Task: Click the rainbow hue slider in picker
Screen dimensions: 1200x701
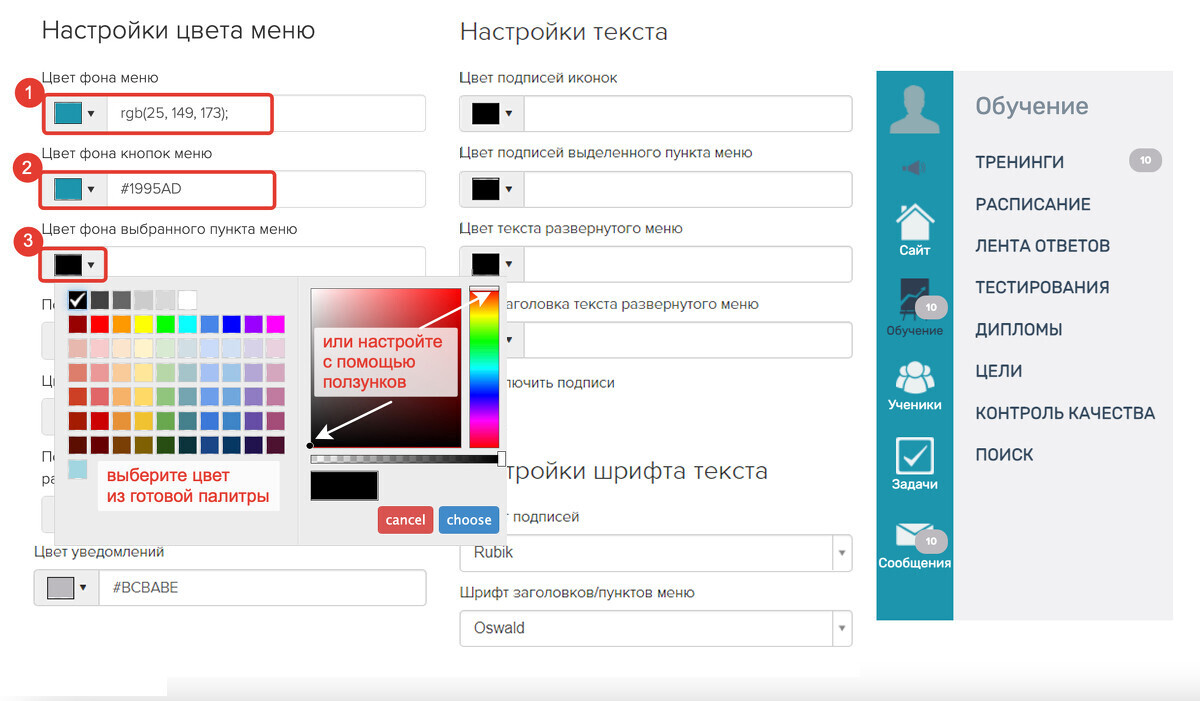Action: 484,368
